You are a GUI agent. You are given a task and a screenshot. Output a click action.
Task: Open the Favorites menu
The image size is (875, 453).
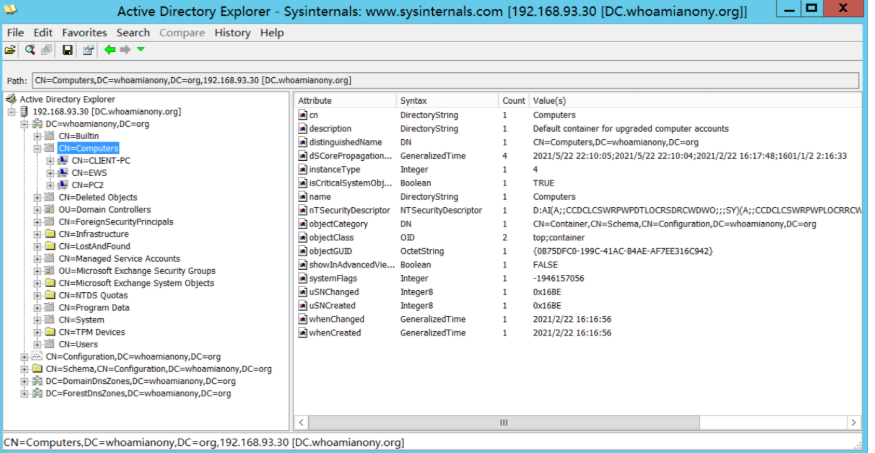(84, 32)
